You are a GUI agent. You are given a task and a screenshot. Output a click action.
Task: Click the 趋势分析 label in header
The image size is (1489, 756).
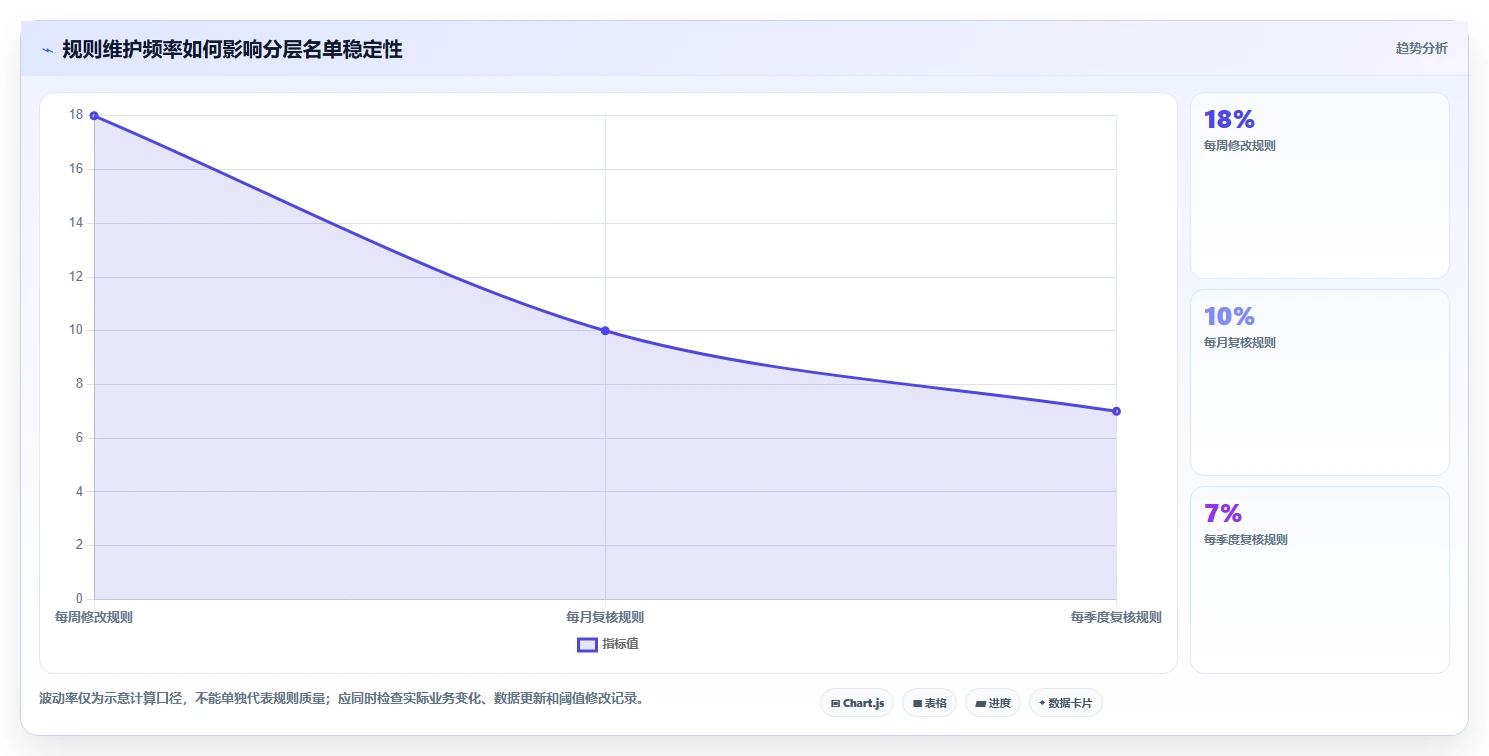coord(1422,49)
